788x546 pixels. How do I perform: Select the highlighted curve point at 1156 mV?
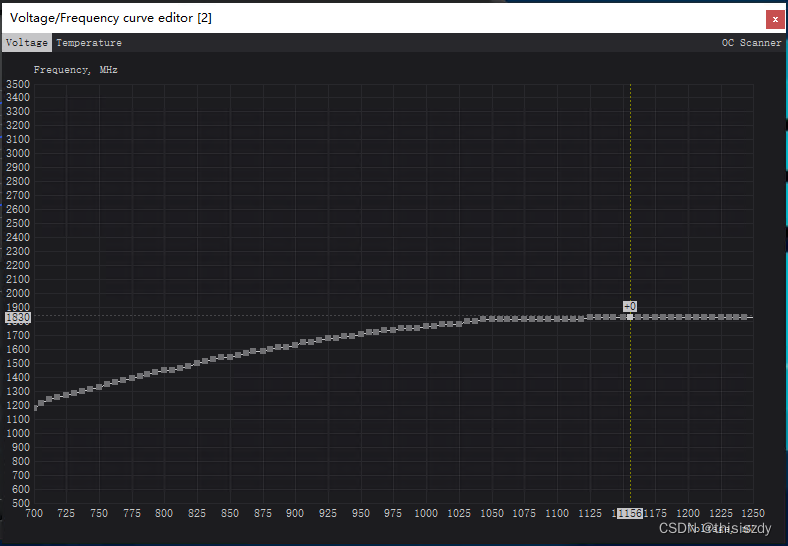(630, 317)
